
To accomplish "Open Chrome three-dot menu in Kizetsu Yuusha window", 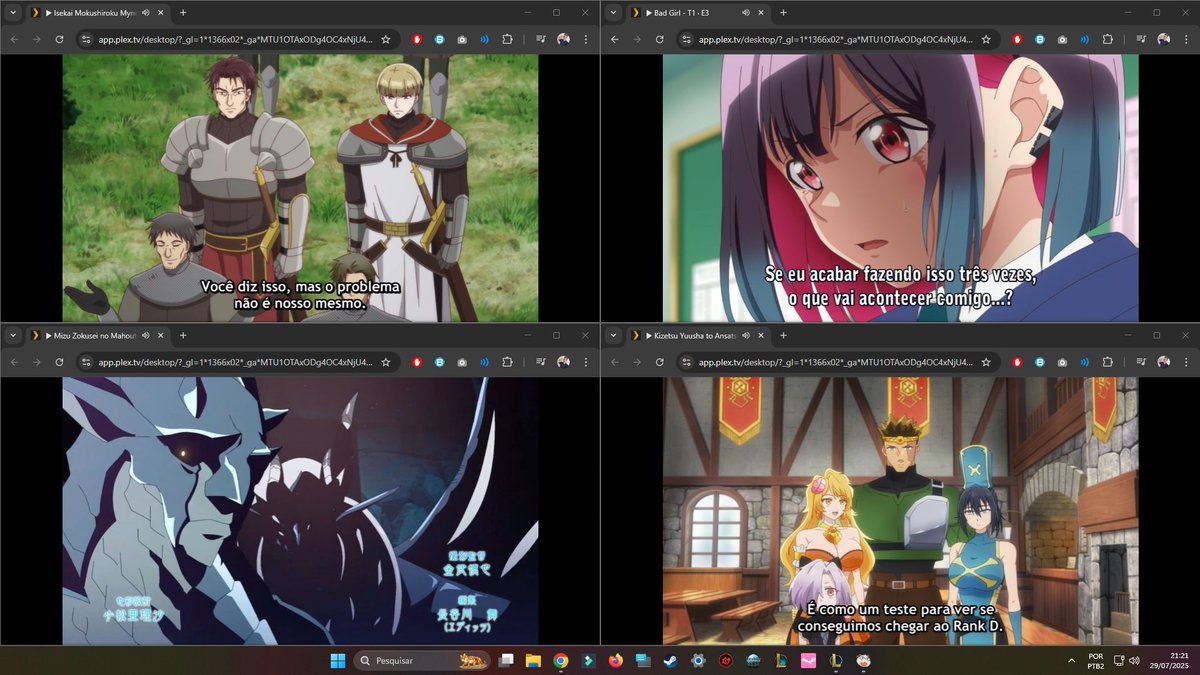I will click(1186, 362).
